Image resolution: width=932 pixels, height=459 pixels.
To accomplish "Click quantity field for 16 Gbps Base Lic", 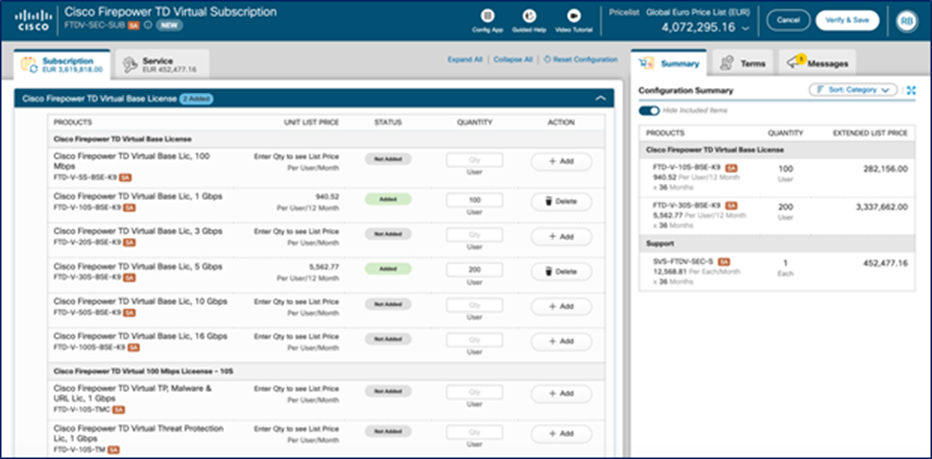I will [474, 340].
